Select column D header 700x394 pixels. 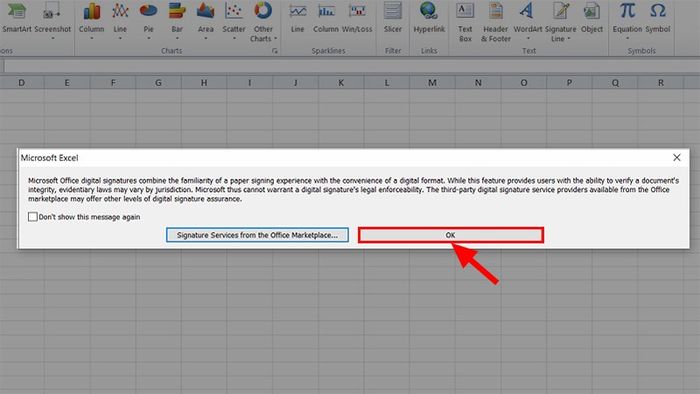pos(22,83)
